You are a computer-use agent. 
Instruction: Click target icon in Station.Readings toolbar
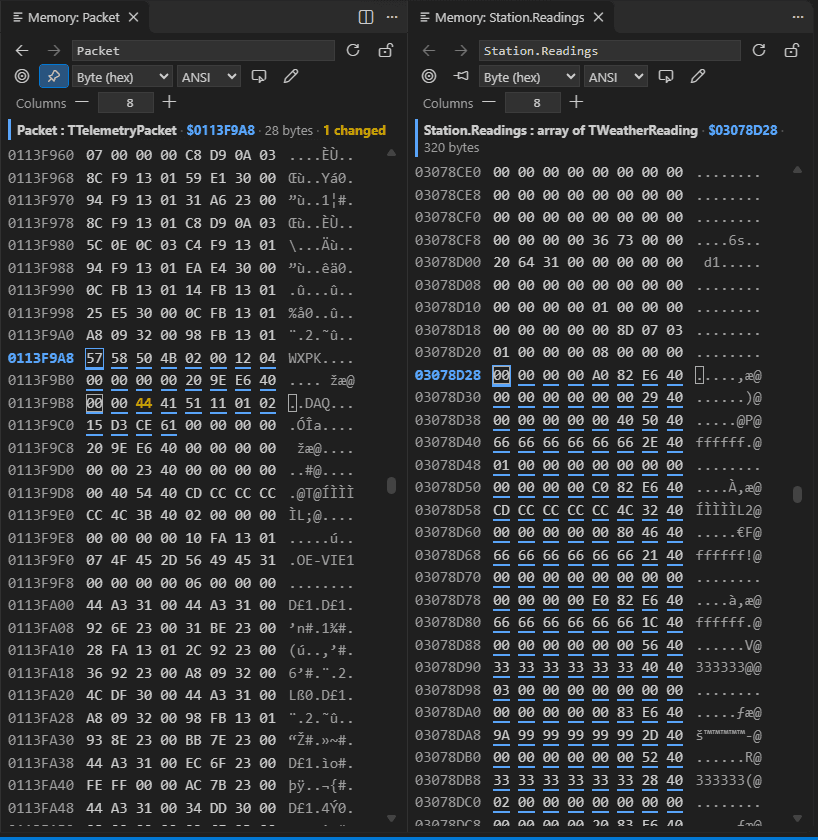tap(429, 76)
